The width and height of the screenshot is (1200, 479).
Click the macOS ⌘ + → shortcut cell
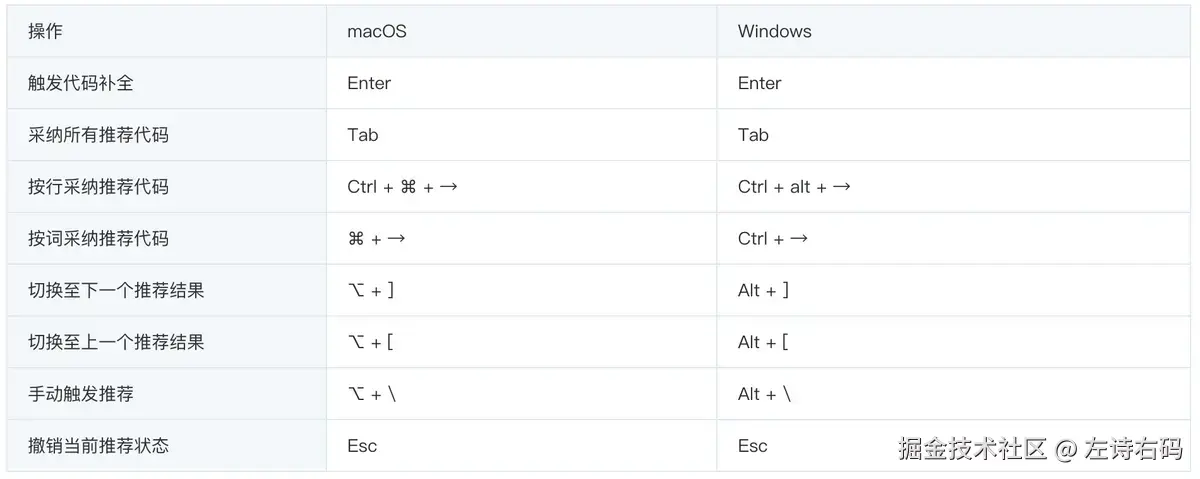tap(376, 239)
